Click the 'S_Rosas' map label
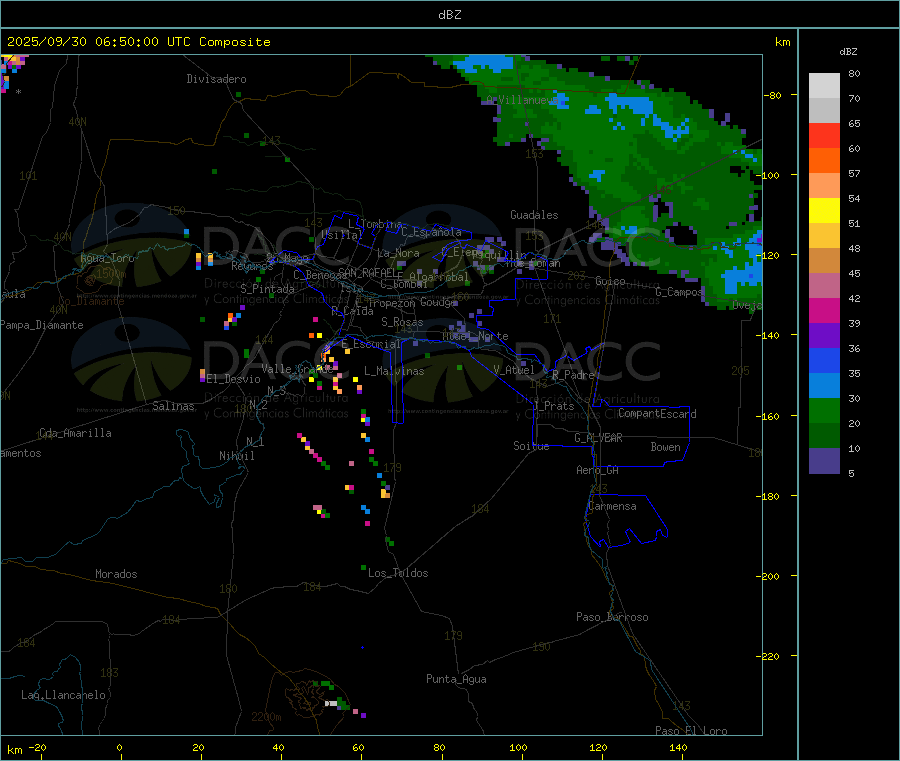This screenshot has height=761, width=900. [402, 323]
